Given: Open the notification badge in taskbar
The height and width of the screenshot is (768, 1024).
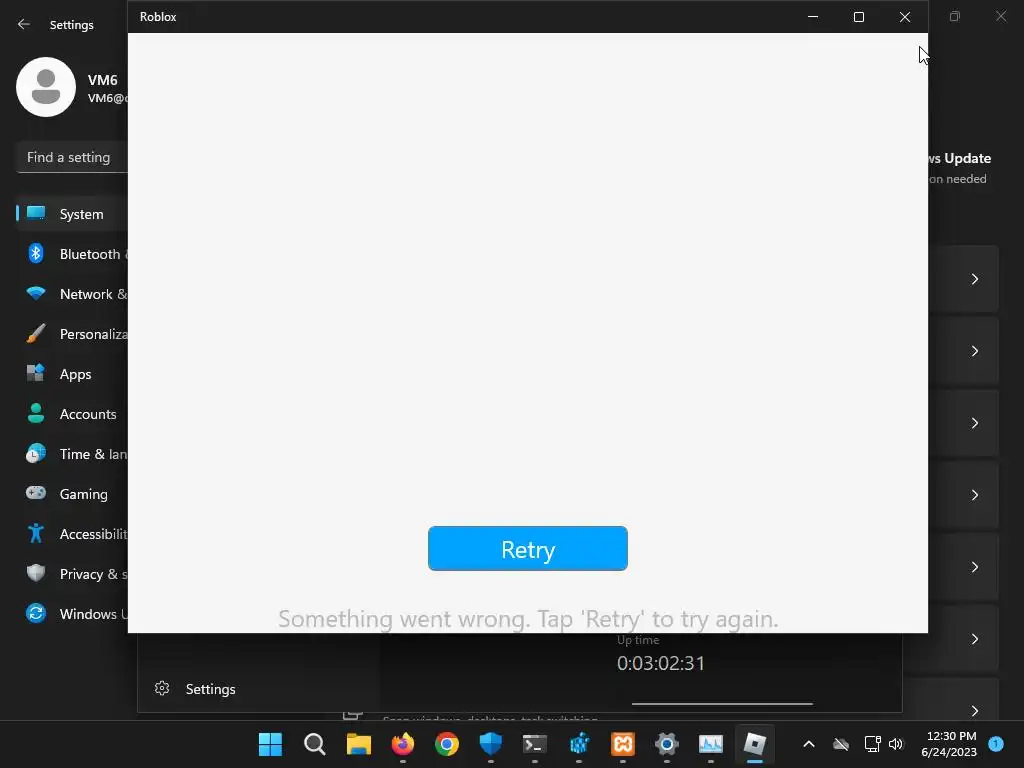Looking at the screenshot, I should click(x=996, y=744).
